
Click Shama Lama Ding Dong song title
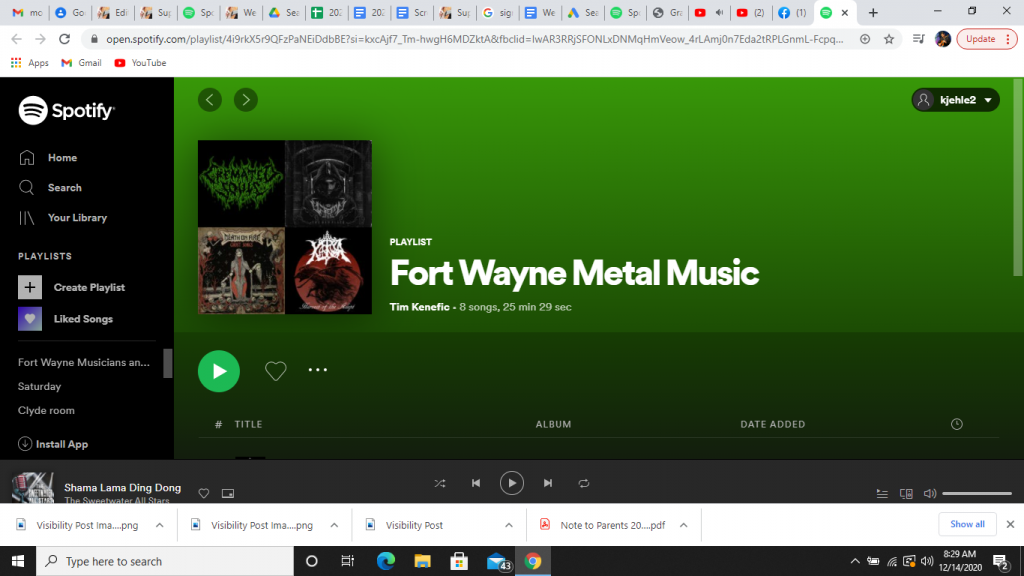122,488
